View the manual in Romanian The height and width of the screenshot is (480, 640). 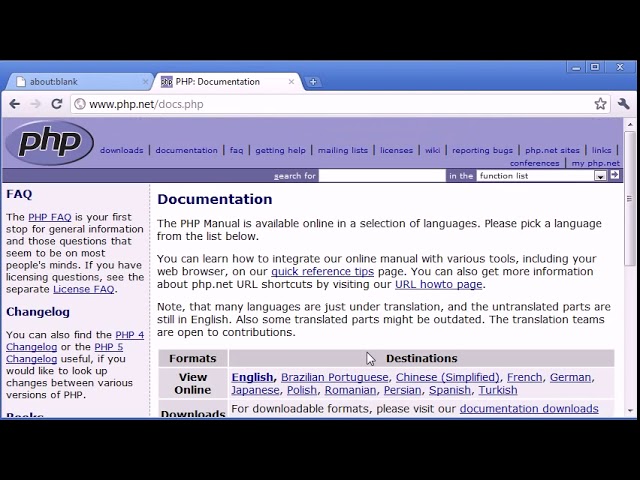(x=350, y=390)
